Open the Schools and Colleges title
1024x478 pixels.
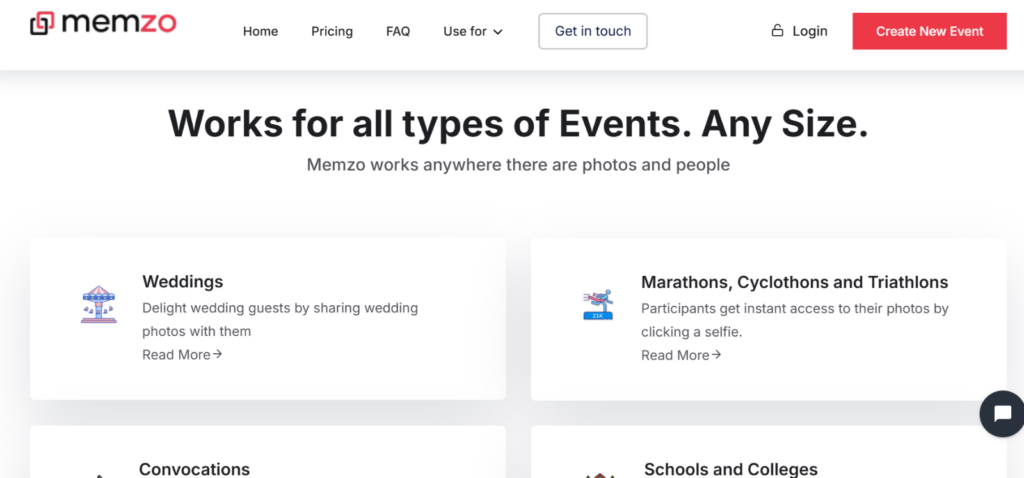(x=730, y=468)
